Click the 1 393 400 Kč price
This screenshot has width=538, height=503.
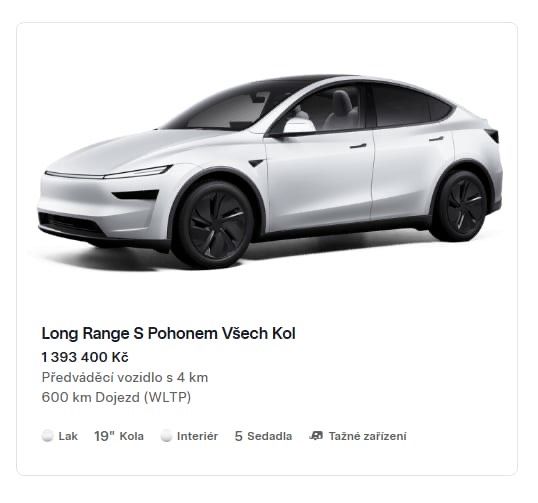pos(85,357)
